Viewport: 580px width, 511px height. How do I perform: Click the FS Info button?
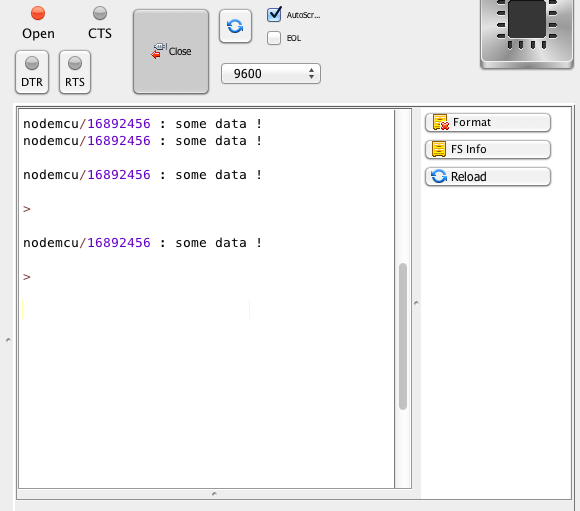point(488,149)
